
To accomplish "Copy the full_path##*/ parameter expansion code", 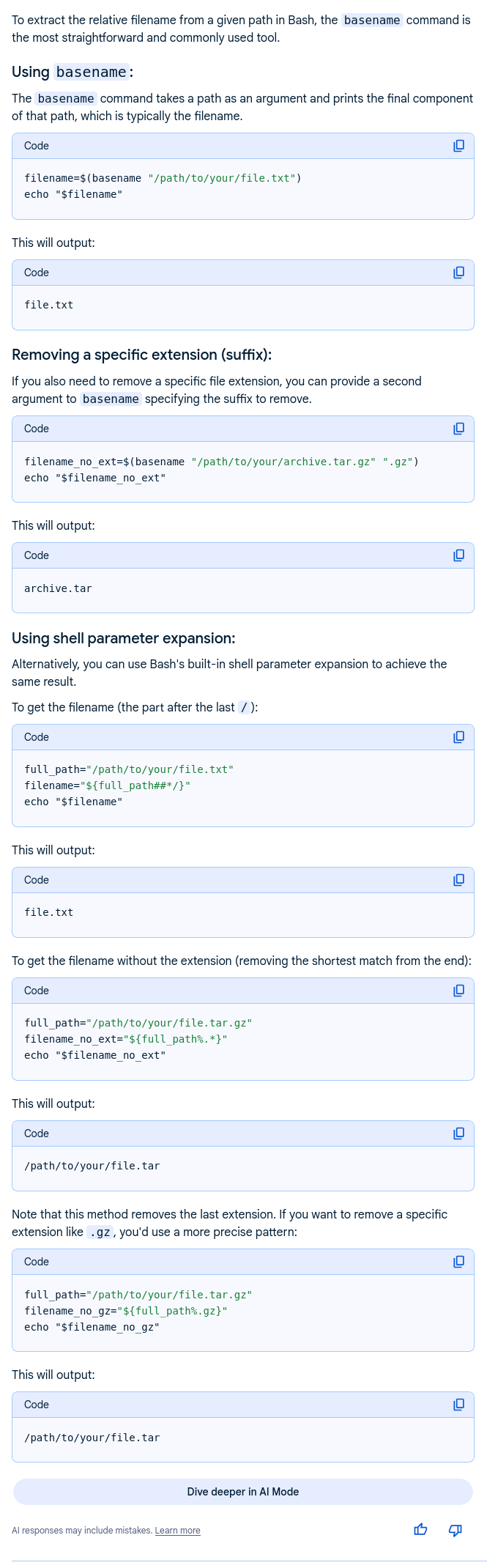I will [458, 737].
